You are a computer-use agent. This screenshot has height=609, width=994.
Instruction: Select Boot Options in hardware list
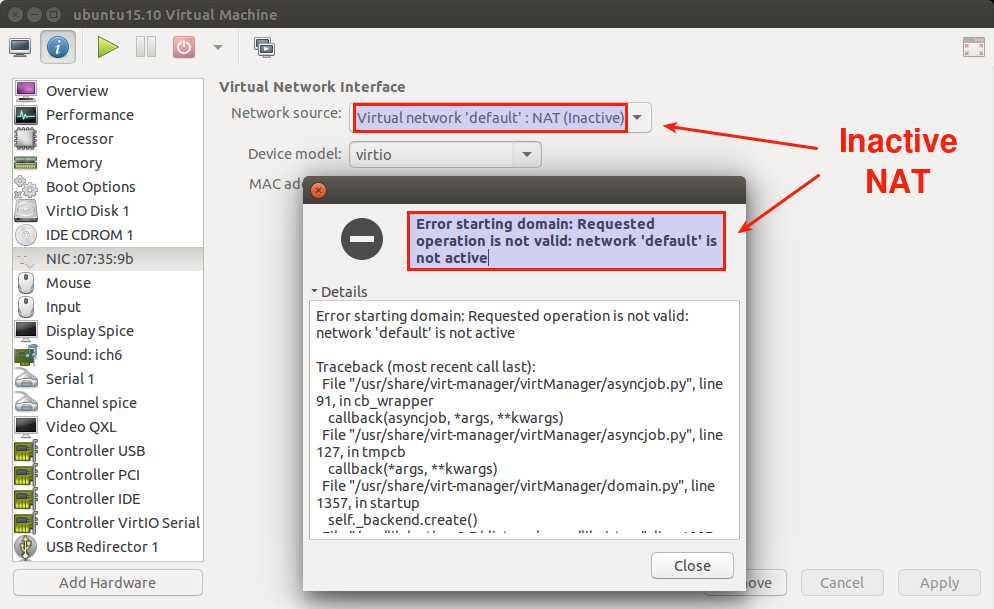click(x=90, y=187)
